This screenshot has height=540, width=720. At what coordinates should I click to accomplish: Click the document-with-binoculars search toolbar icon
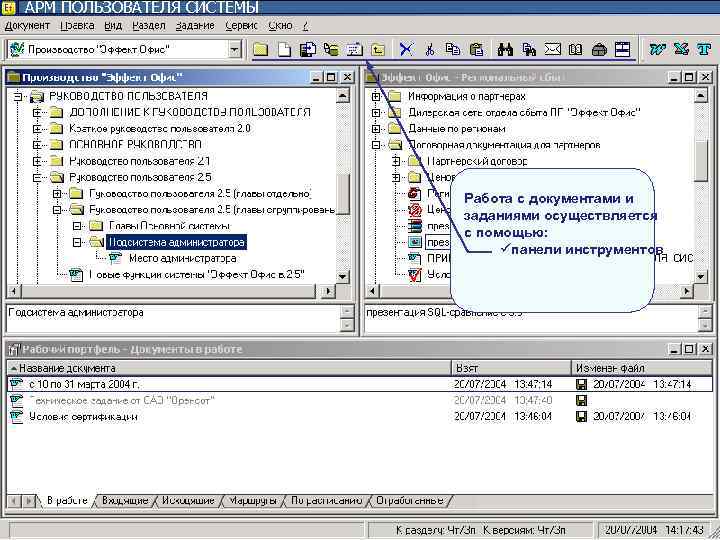[x=529, y=49]
